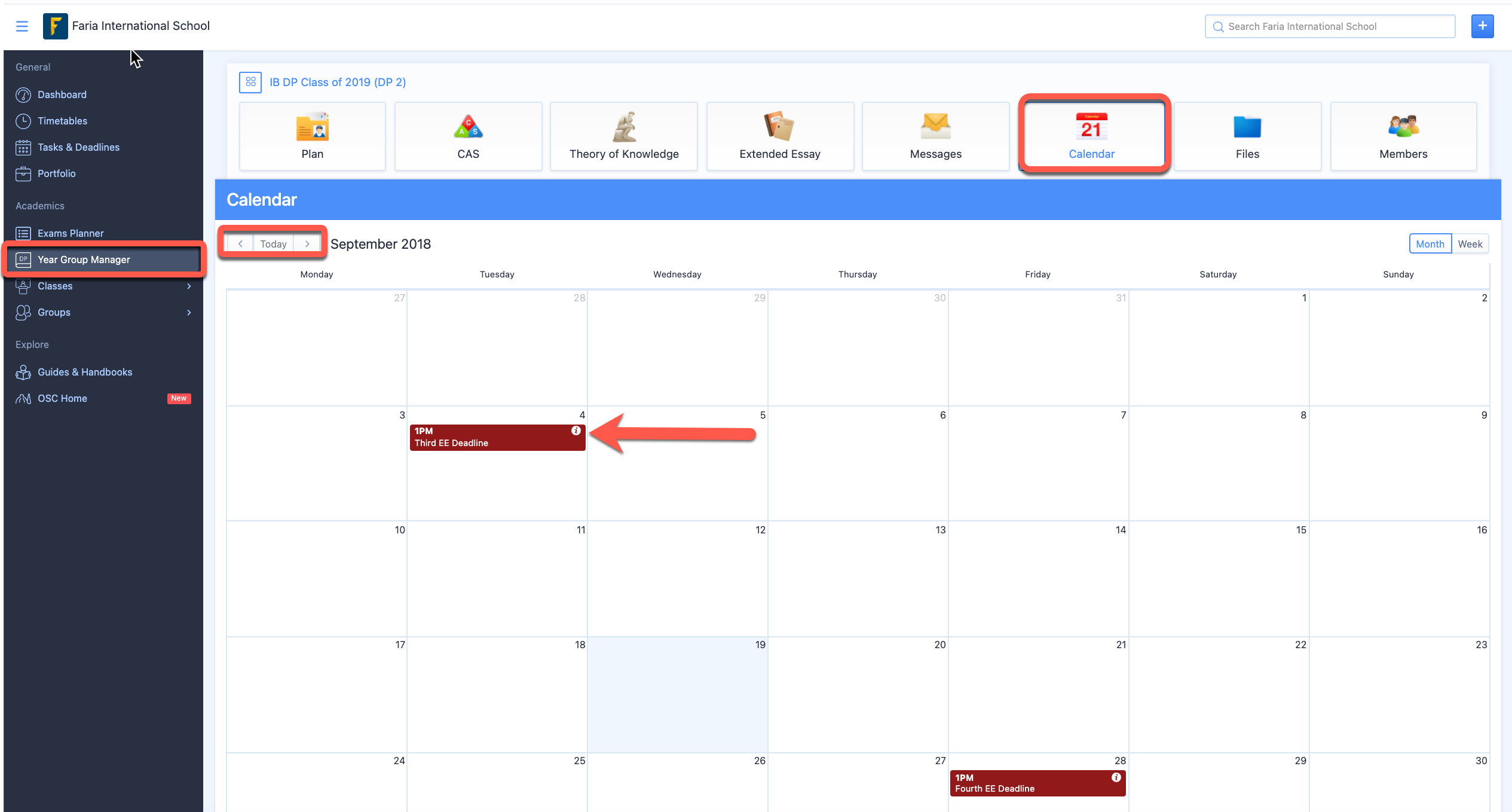This screenshot has width=1512, height=812.
Task: Expand the Classes submenu chevron
Action: pyautogui.click(x=189, y=286)
